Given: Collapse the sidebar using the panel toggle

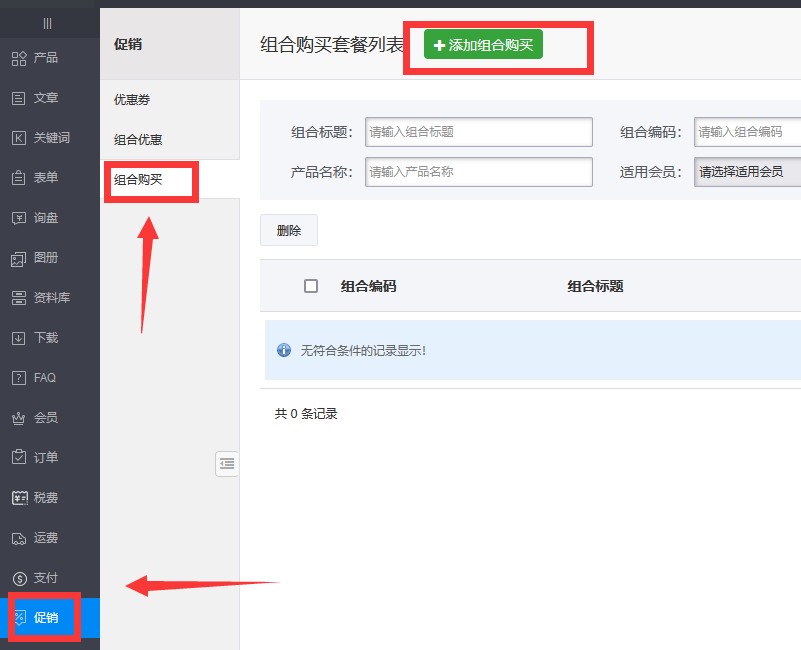Looking at the screenshot, I should [x=227, y=463].
